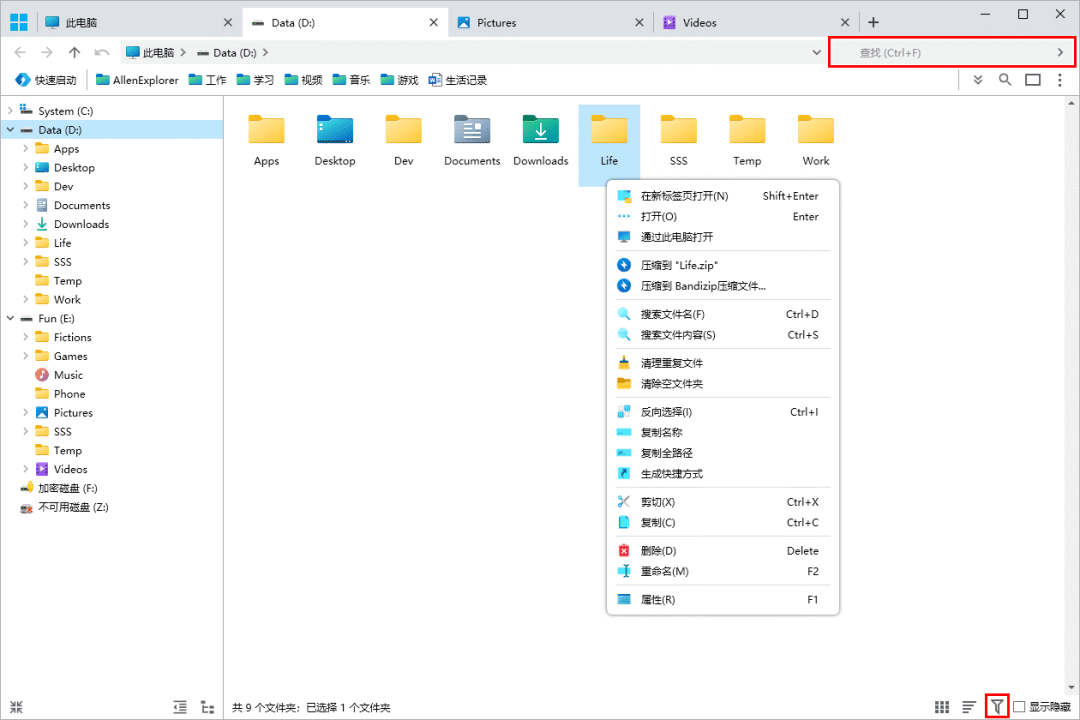Click the list layout icon in the status bar
1080x720 pixels.
click(x=968, y=706)
